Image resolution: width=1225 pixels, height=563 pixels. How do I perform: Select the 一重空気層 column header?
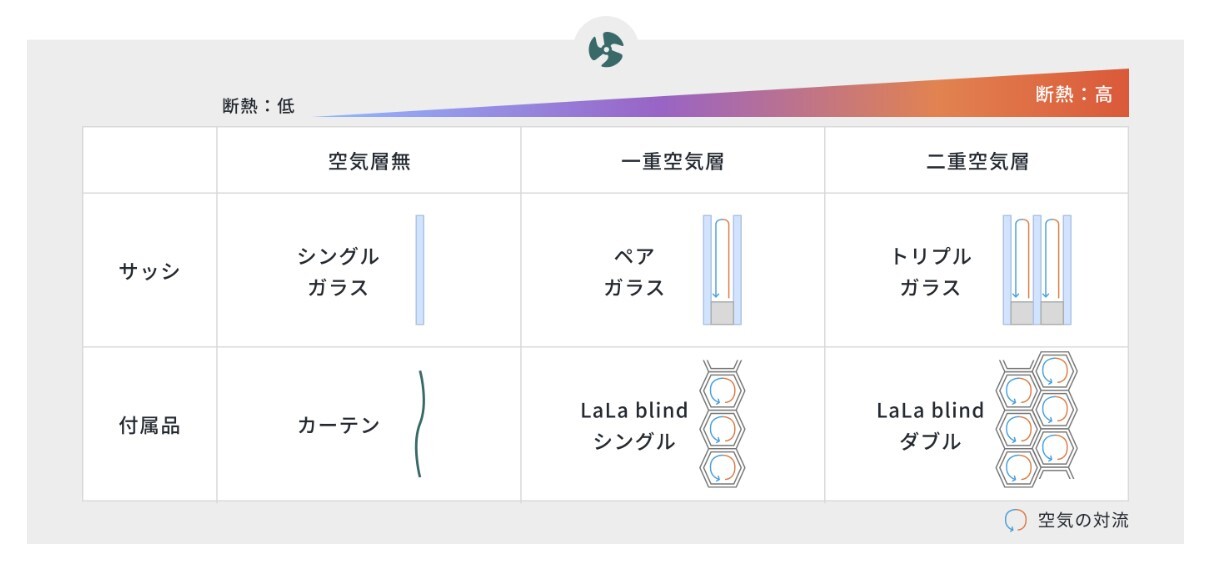[673, 161]
